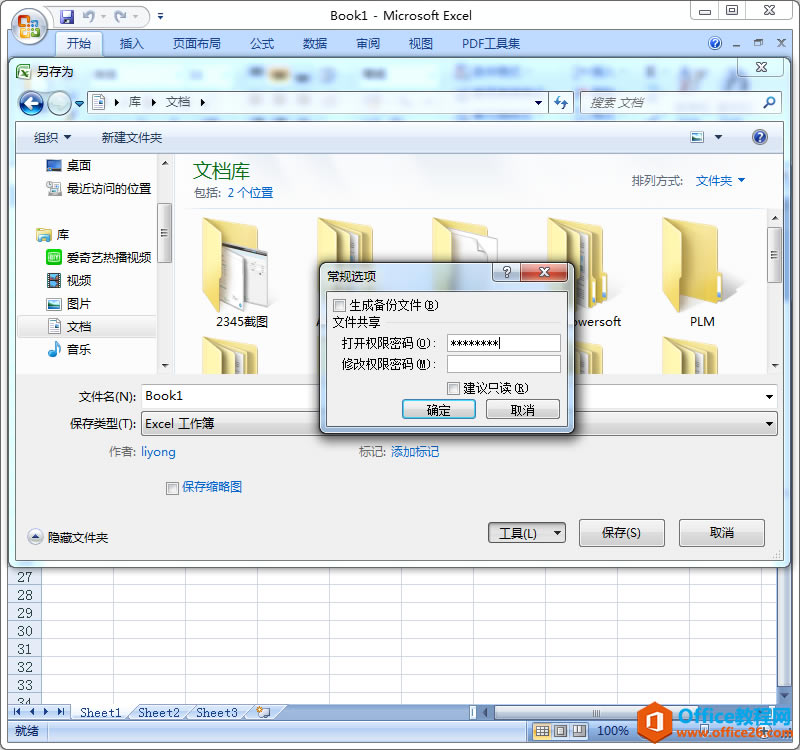The image size is (800, 750).
Task: Click 新建文件夹 button
Action: pyautogui.click(x=132, y=137)
